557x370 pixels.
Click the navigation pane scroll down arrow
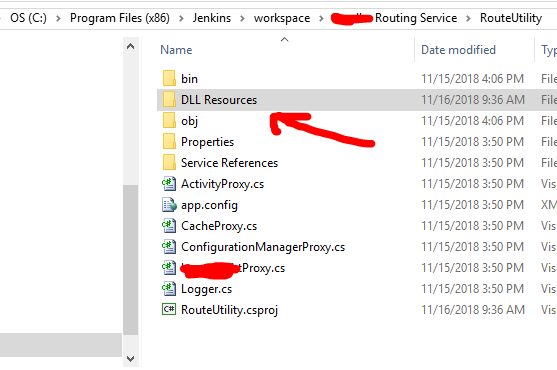pyautogui.click(x=130, y=359)
